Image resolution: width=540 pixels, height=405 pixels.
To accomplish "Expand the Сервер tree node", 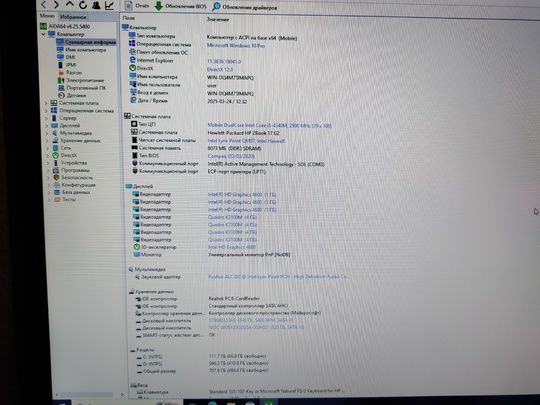I will point(46,118).
